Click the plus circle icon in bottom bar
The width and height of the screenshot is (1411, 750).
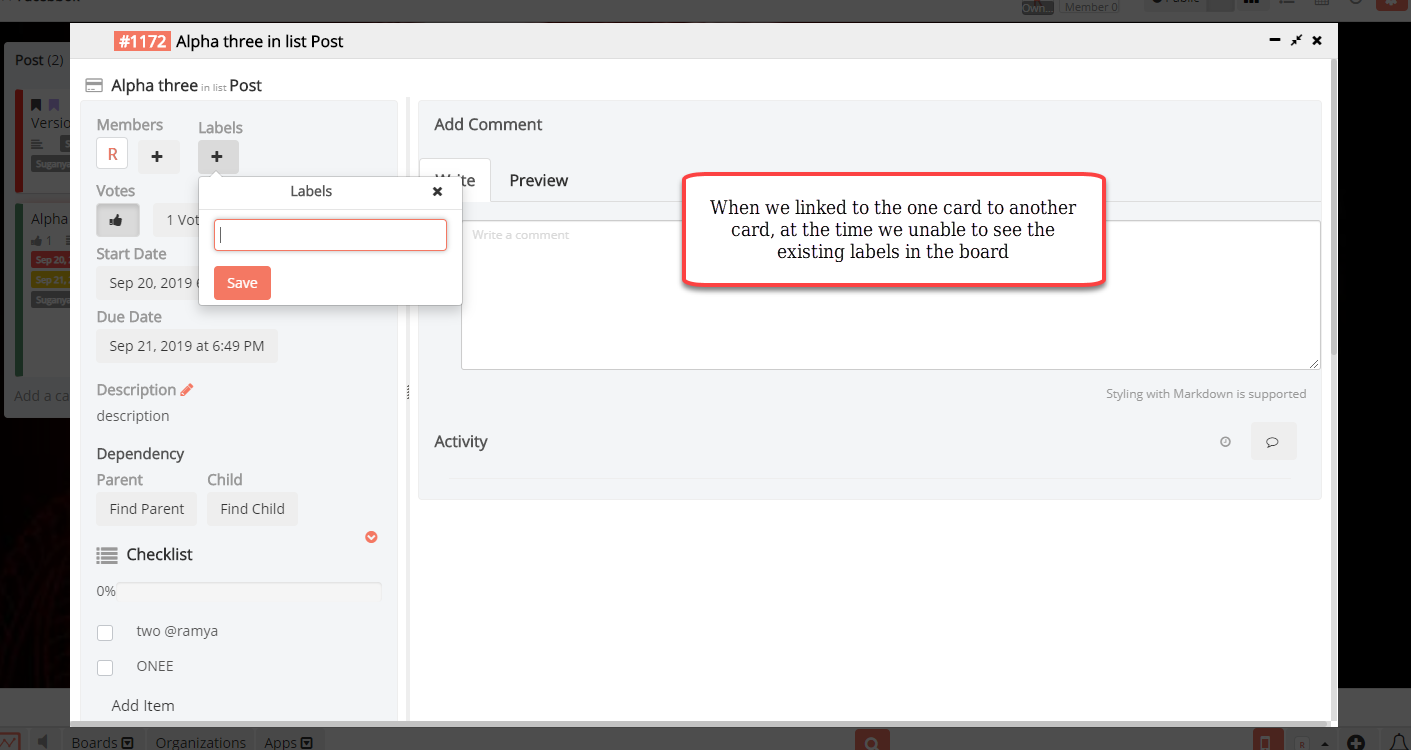(x=1355, y=743)
